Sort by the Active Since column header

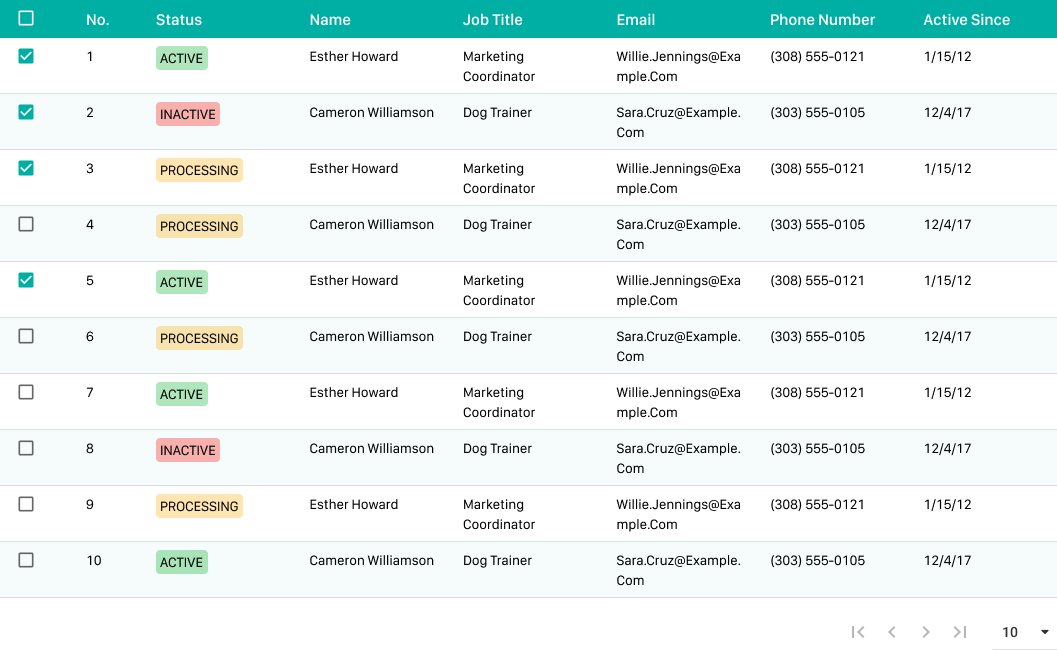967,20
